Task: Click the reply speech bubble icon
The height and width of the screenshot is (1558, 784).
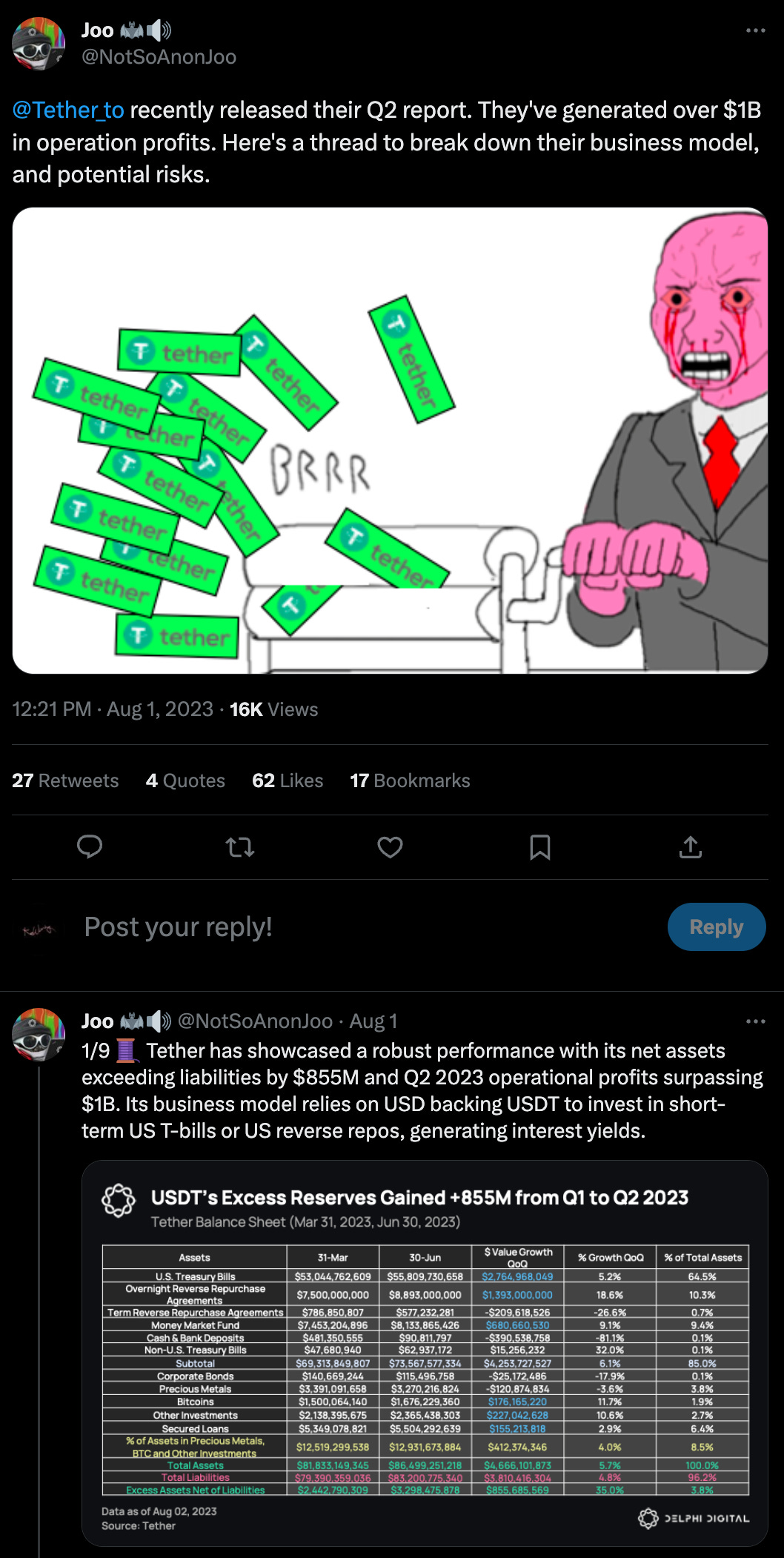Action: click(x=90, y=846)
